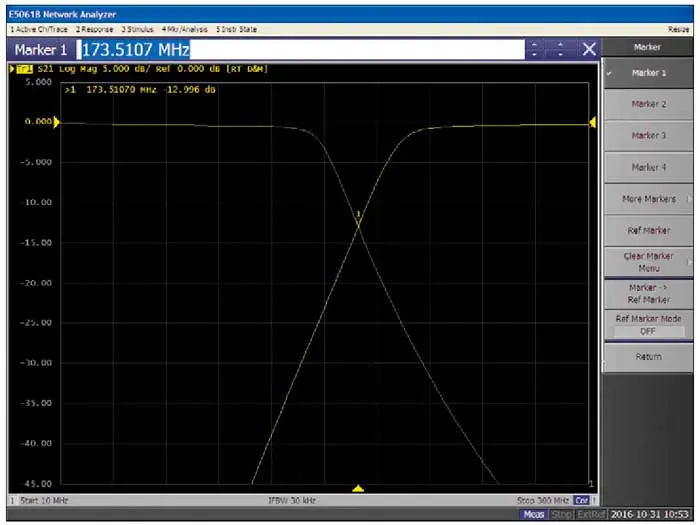
Task: Click the -45.00 bottom scale value
Action: coord(36,484)
